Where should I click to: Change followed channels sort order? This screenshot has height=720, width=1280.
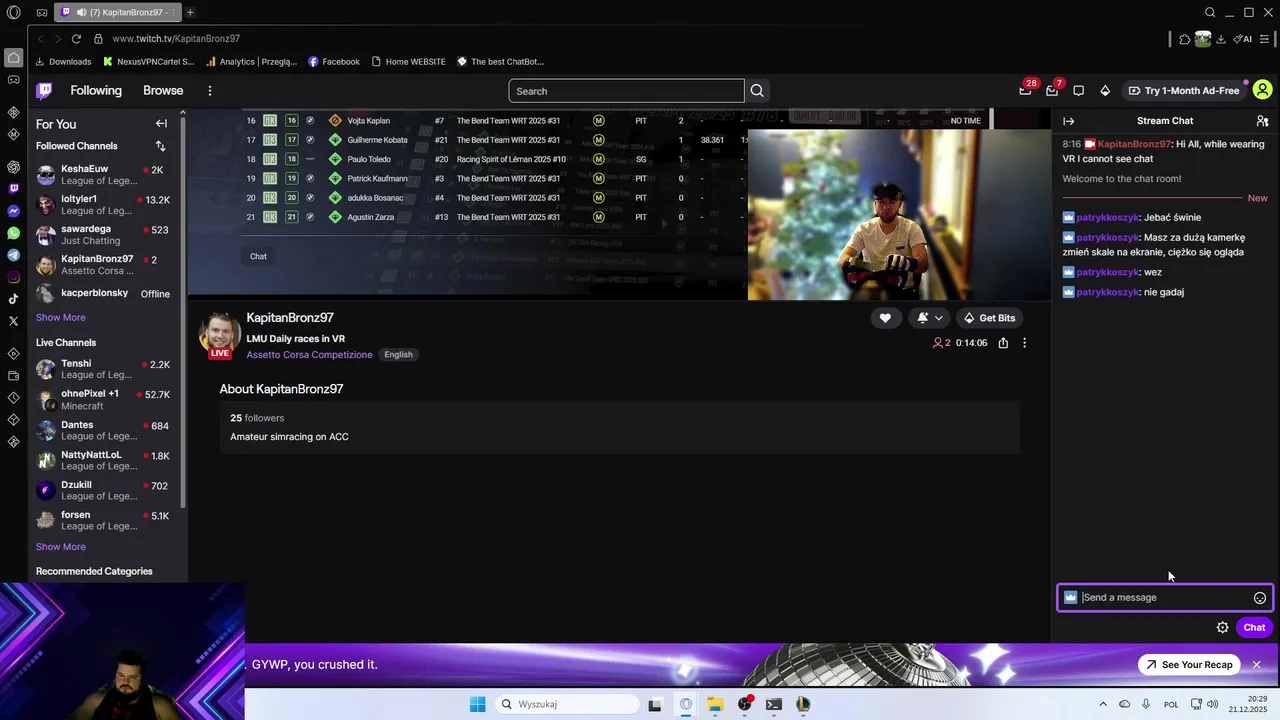click(160, 146)
